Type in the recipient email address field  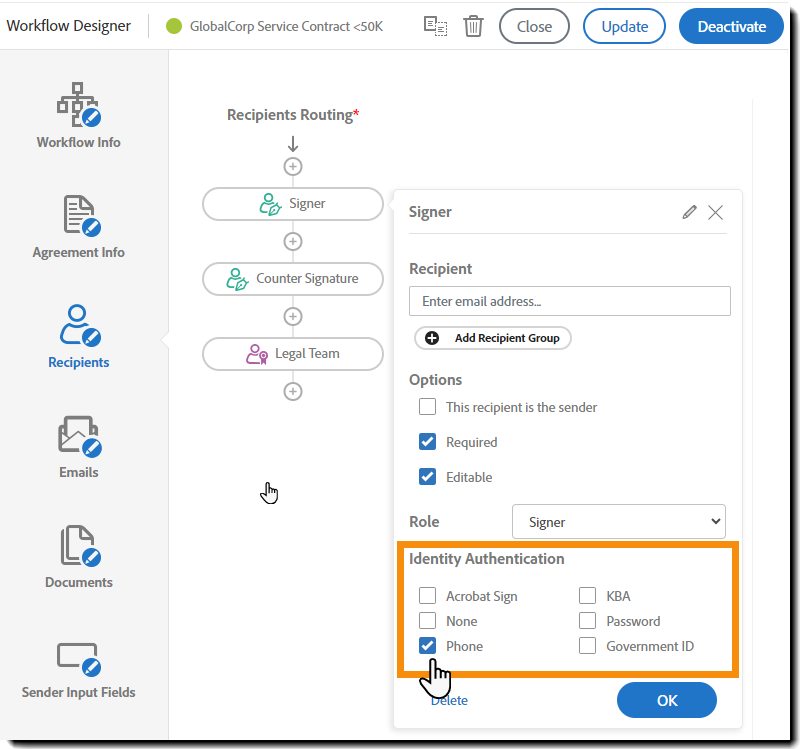pos(569,301)
